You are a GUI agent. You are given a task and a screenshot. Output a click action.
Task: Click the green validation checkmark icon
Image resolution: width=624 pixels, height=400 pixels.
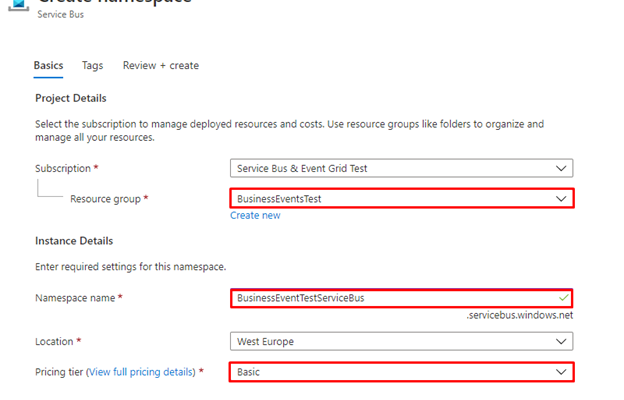click(563, 298)
